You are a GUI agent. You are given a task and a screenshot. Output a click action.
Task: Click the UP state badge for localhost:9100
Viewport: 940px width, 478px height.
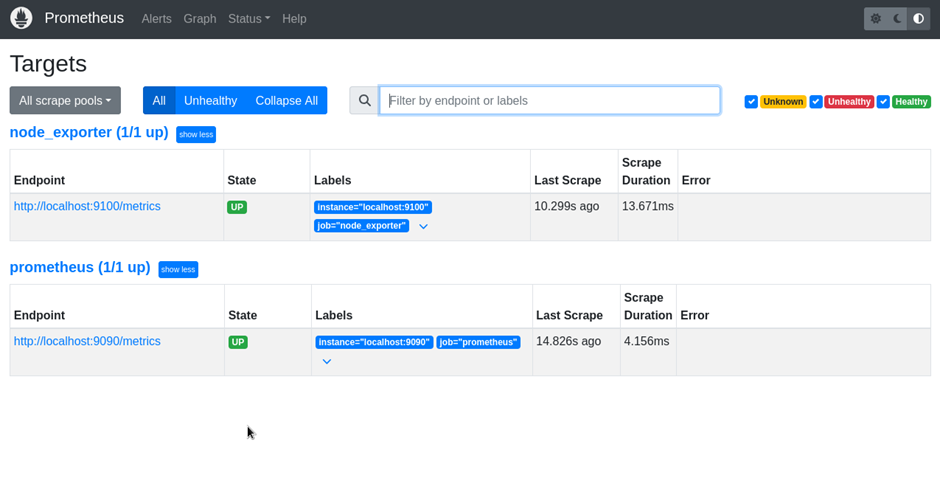coord(237,207)
